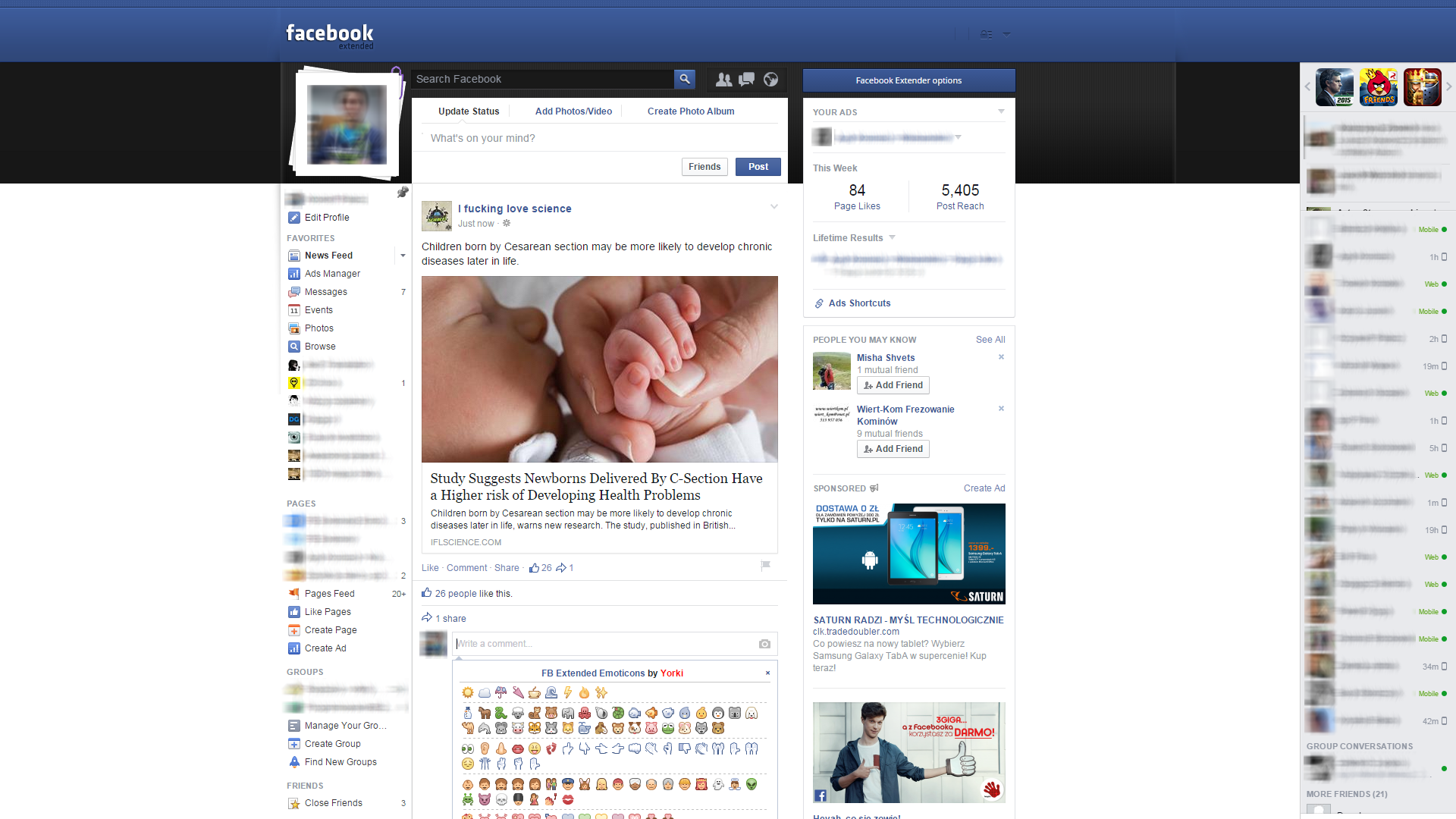Viewport: 1456px width, 819px height.
Task: Insert the elephant emoticon
Action: pyautogui.click(x=568, y=713)
